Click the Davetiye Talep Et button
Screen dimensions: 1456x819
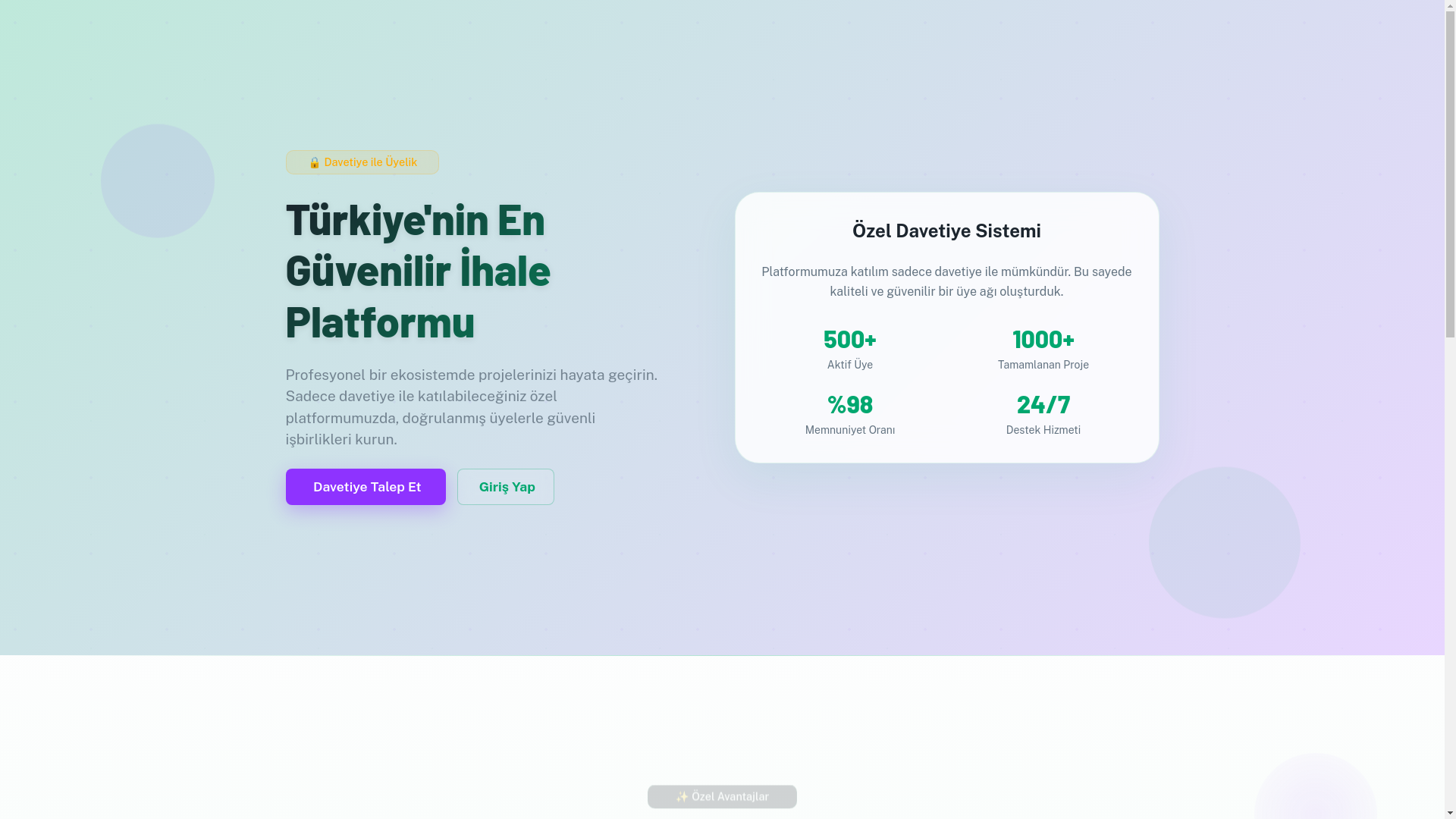(366, 487)
